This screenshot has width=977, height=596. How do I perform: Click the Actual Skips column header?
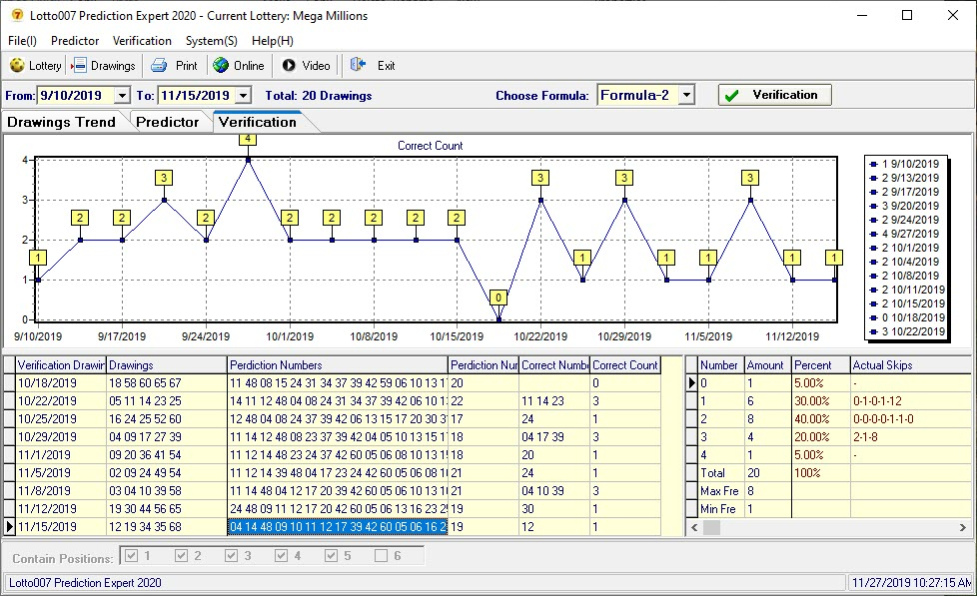pyautogui.click(x=910, y=365)
